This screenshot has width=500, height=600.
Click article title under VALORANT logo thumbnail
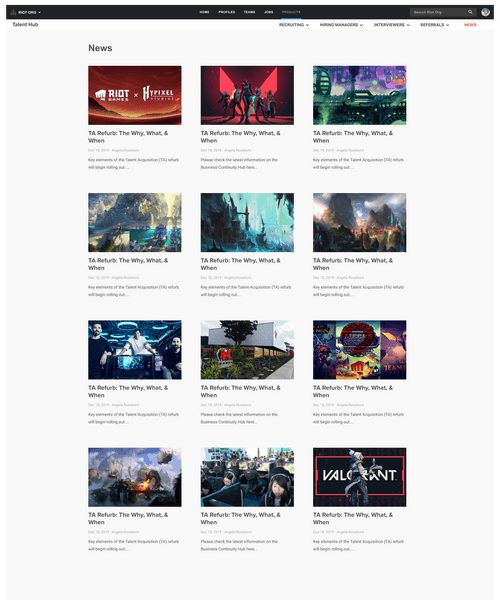click(353, 518)
